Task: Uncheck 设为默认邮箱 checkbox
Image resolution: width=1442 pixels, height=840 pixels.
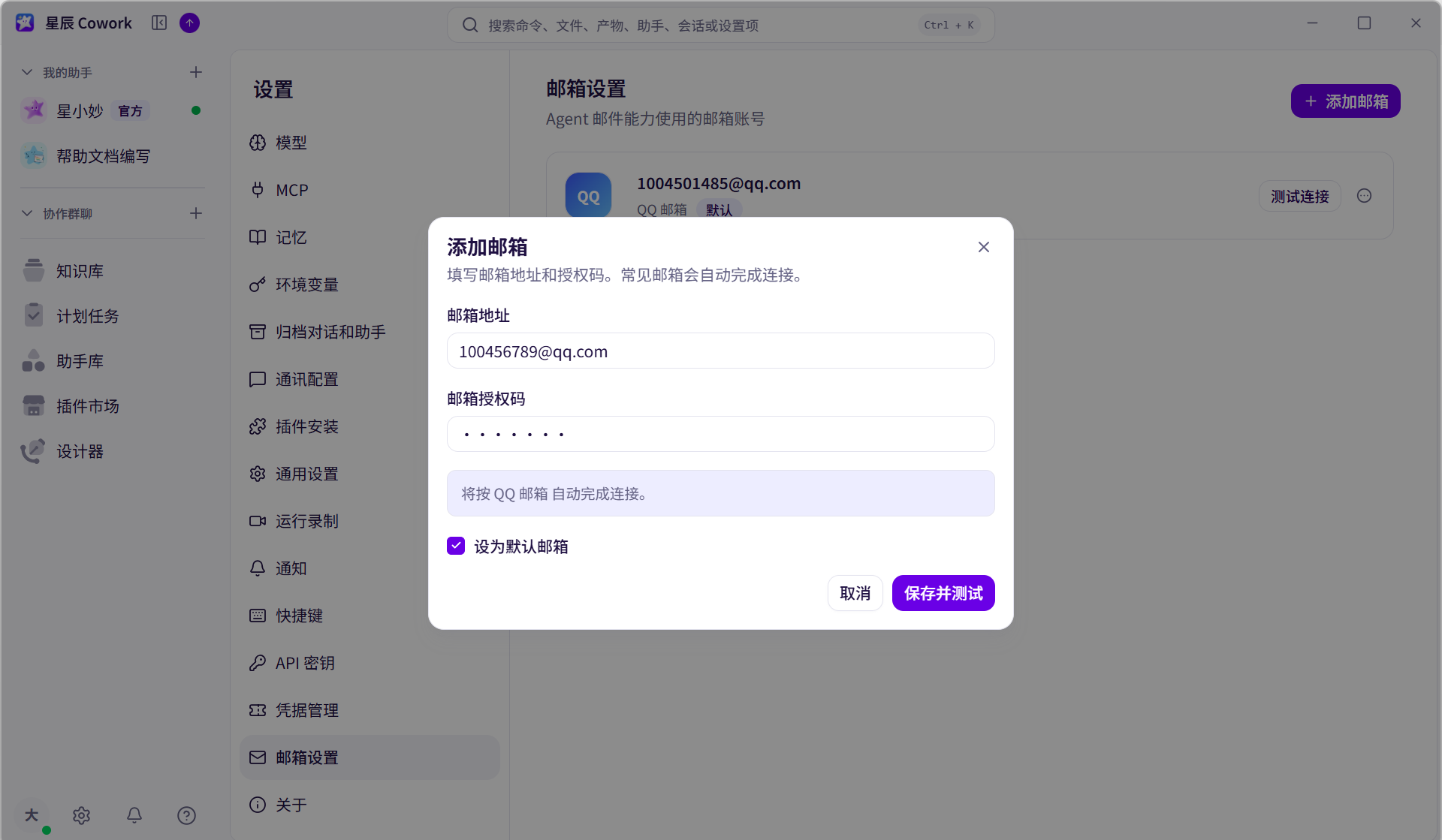Action: click(456, 546)
